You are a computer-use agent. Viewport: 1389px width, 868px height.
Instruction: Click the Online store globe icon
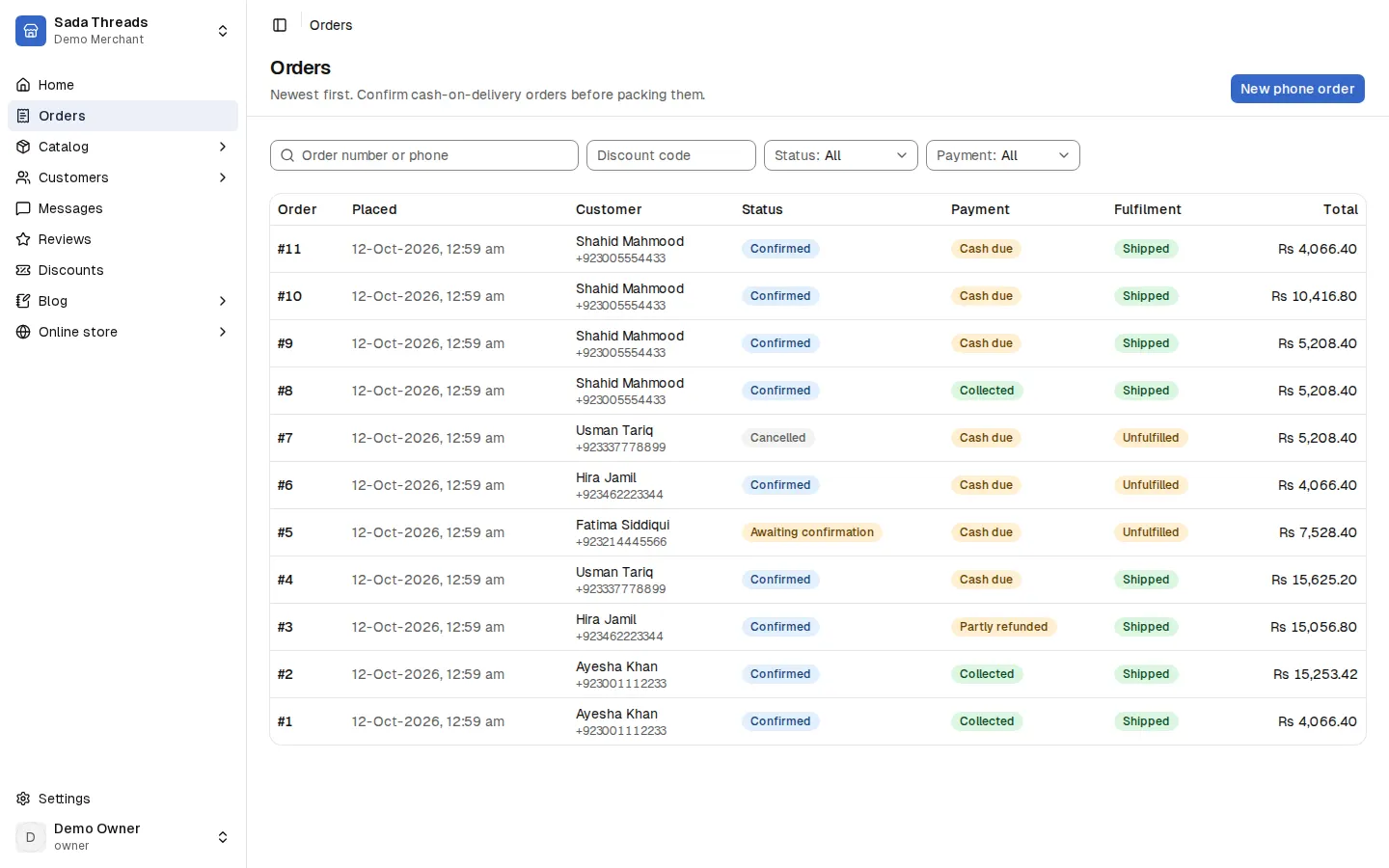[x=23, y=332]
